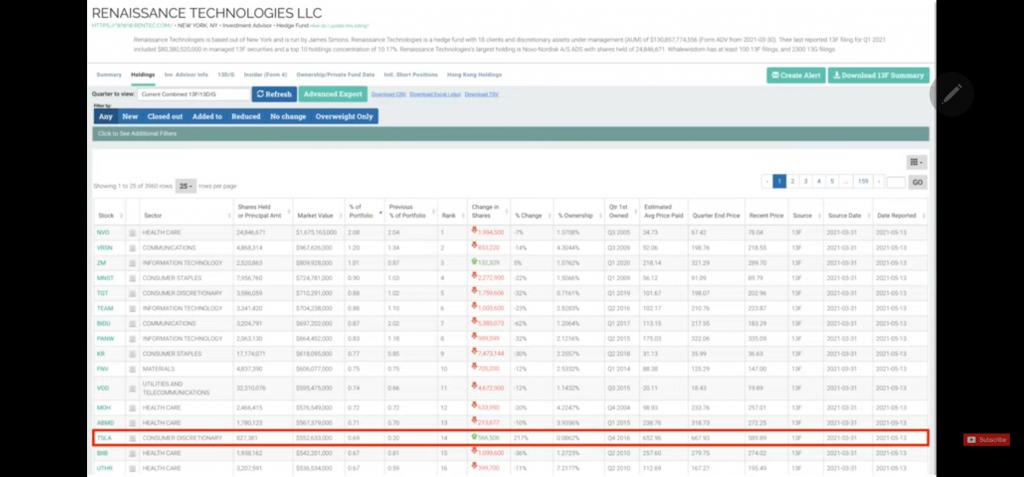The width and height of the screenshot is (1024, 477).
Task: Open details icon in MNST row
Action: tap(132, 278)
